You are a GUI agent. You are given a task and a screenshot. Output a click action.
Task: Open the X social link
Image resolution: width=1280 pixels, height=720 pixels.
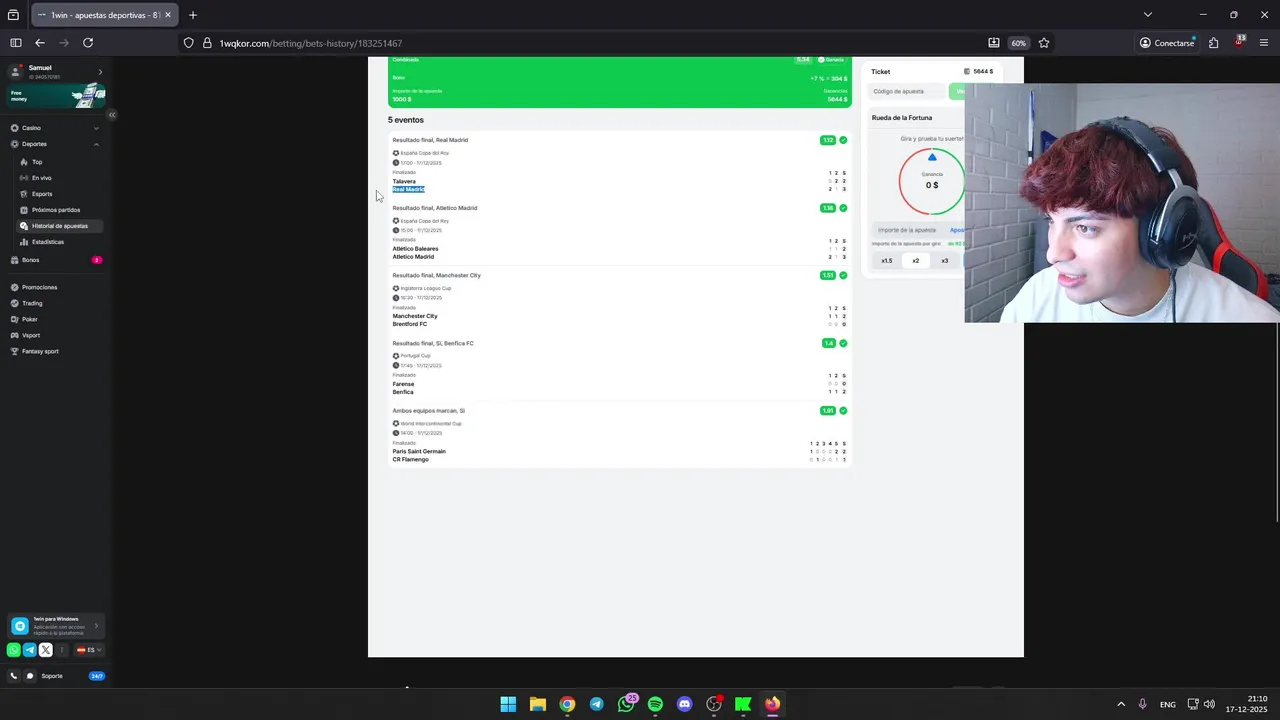[45, 650]
